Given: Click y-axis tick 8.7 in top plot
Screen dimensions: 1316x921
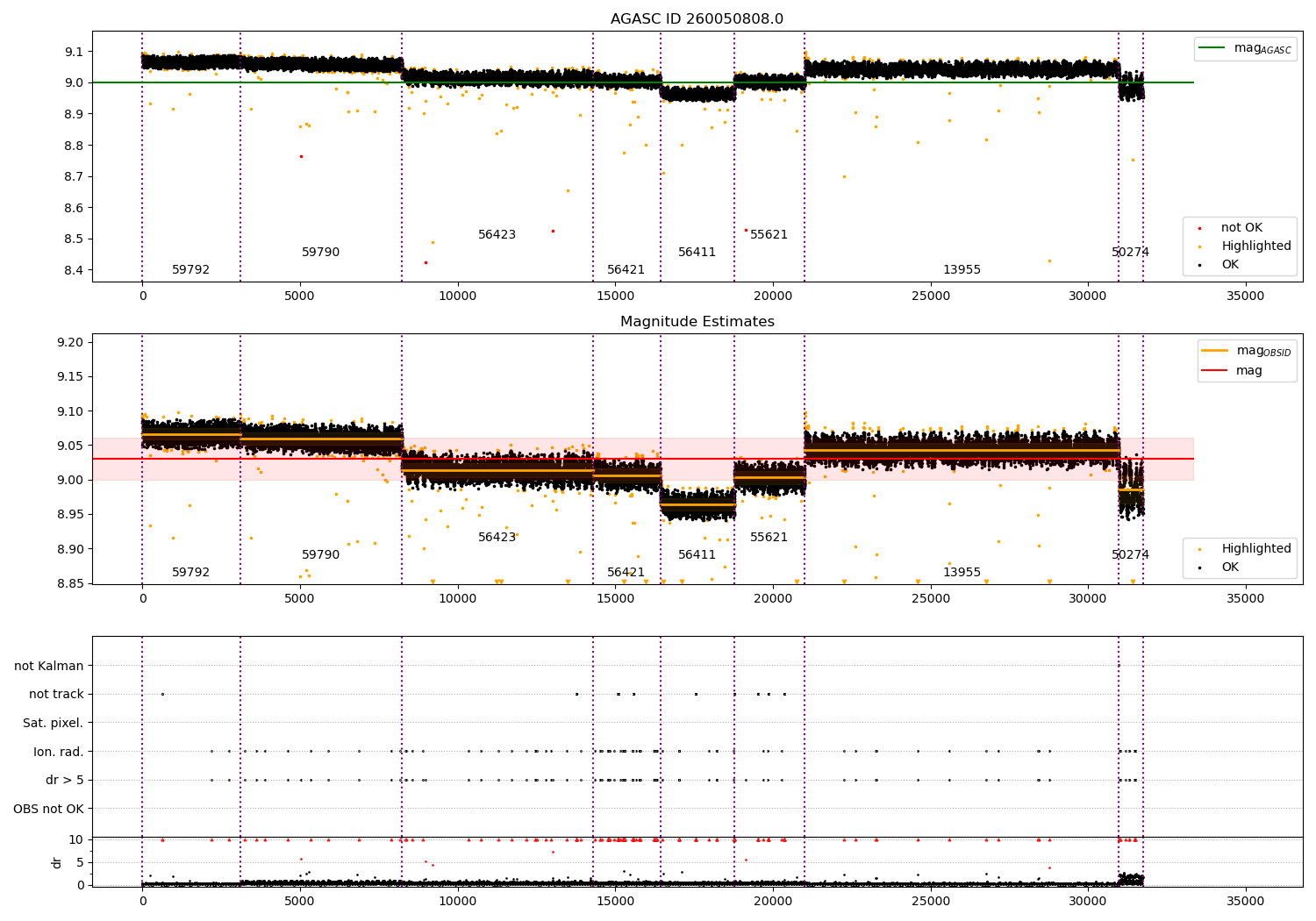Looking at the screenshot, I should pyautogui.click(x=74, y=176).
